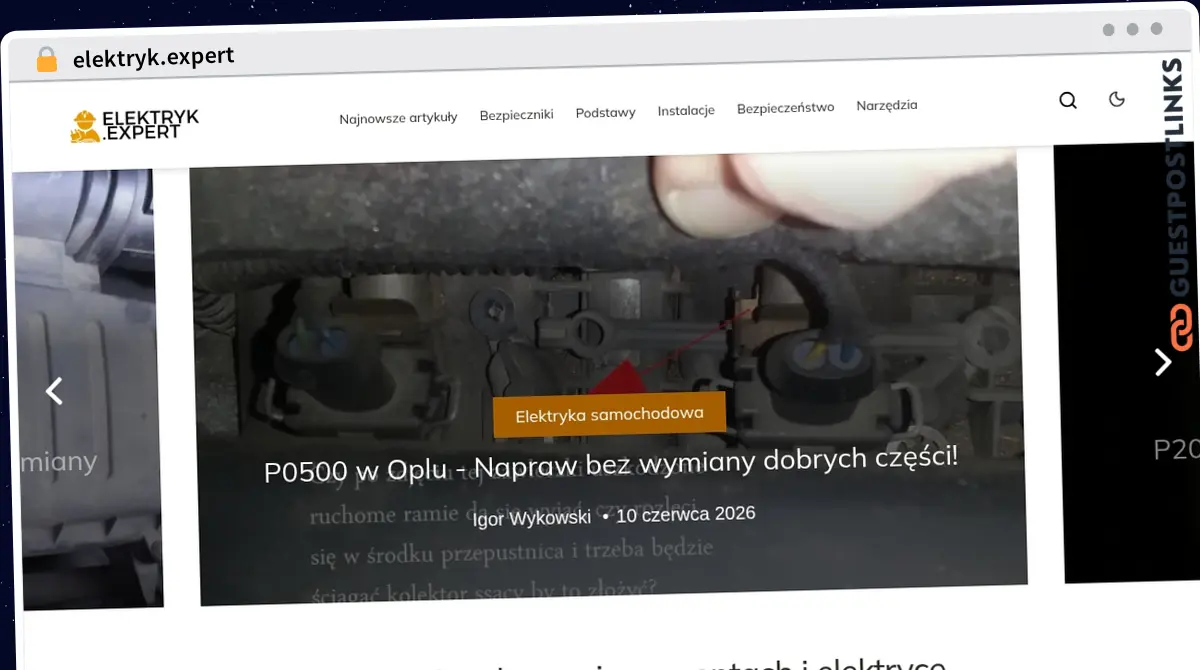
Task: Open article P0500 w Oplu headline
Action: point(611,465)
